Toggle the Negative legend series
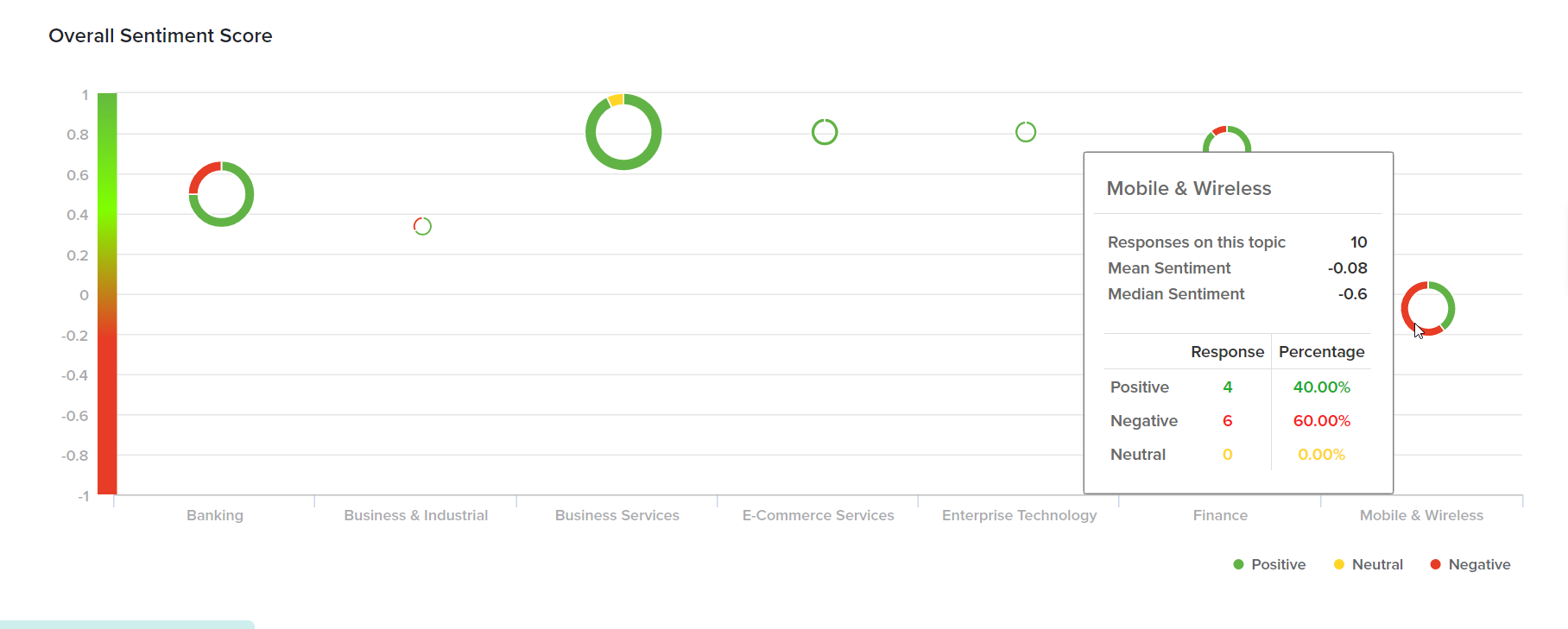 coord(1470,564)
